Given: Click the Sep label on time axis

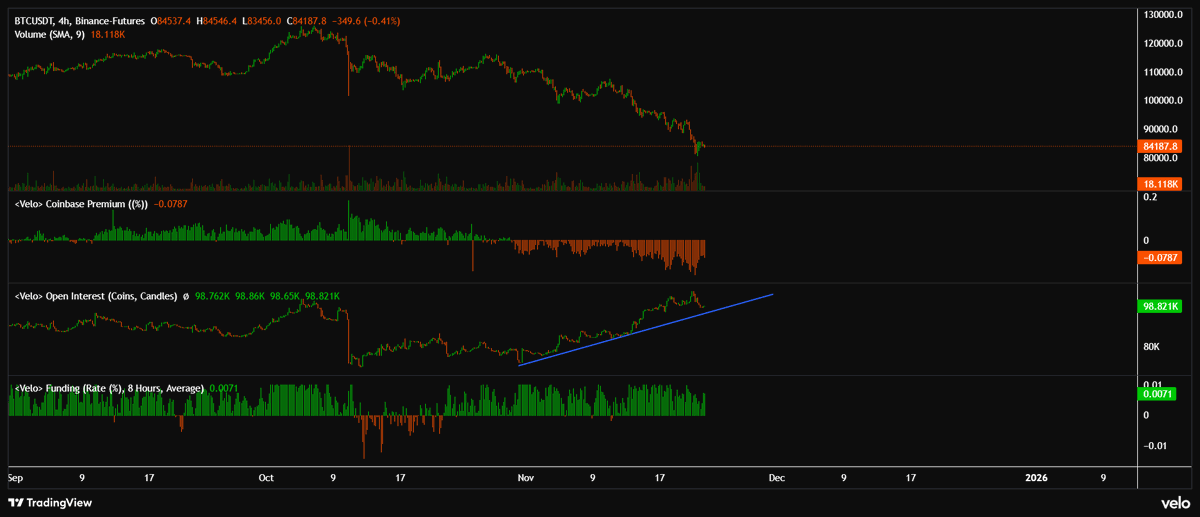Looking at the screenshot, I should 15,478.
